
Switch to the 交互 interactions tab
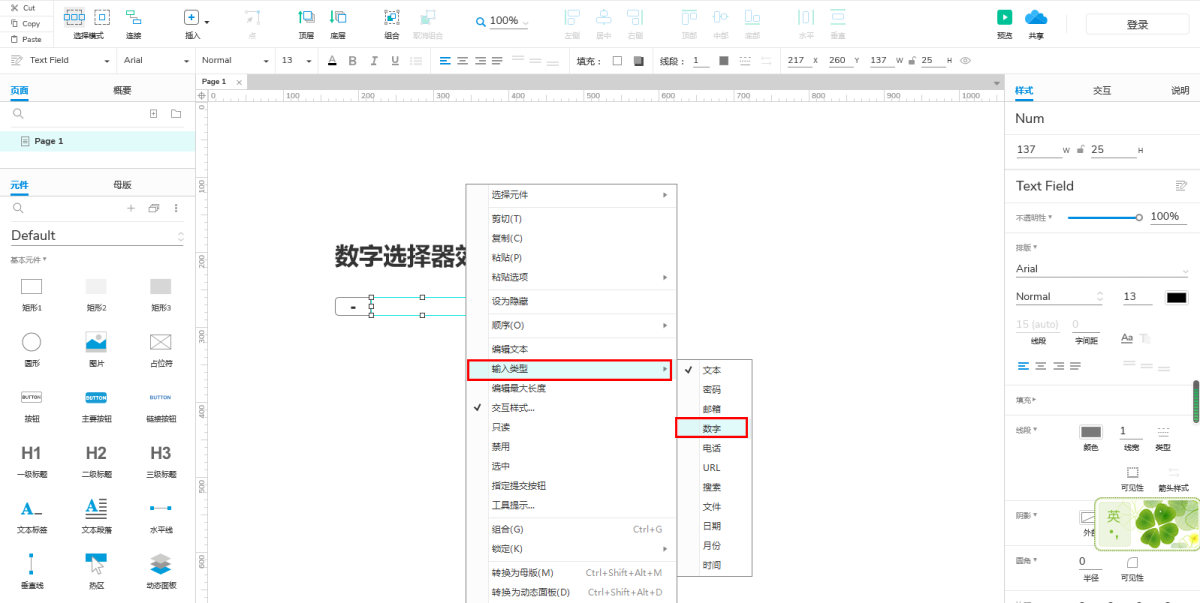click(1101, 90)
